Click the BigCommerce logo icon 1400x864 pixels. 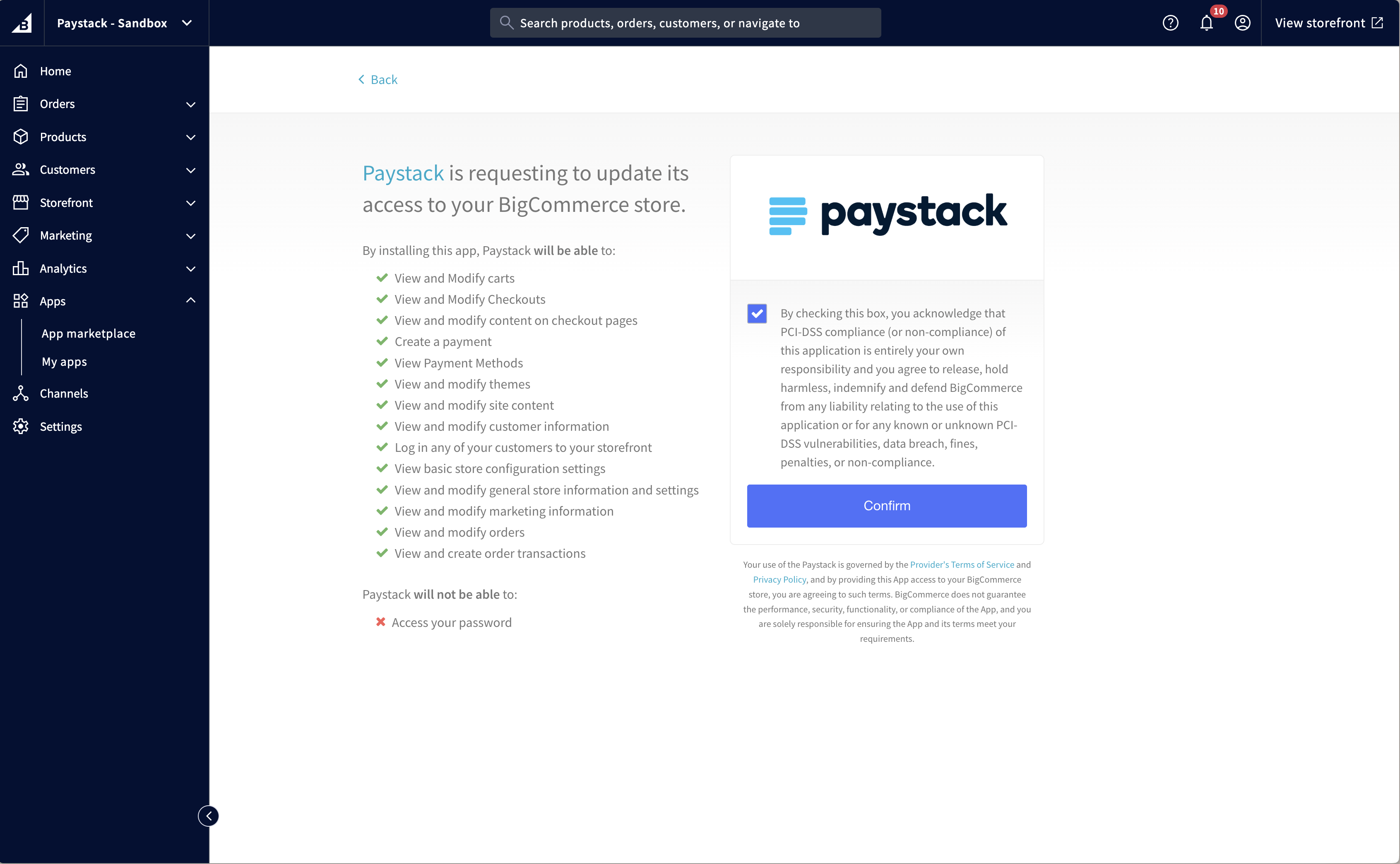tap(22, 23)
